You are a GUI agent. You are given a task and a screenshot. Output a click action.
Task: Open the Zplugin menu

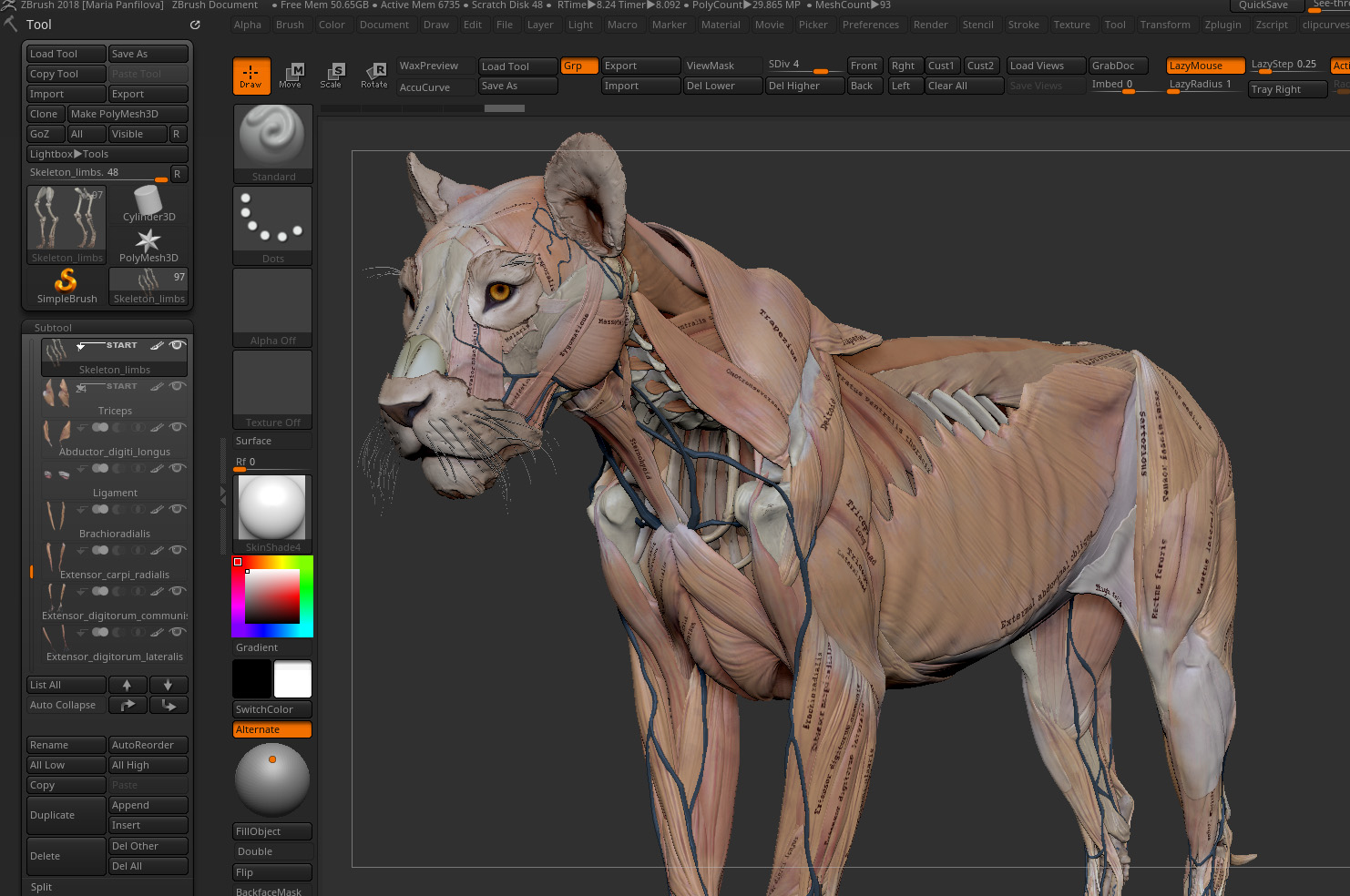[x=1222, y=25]
